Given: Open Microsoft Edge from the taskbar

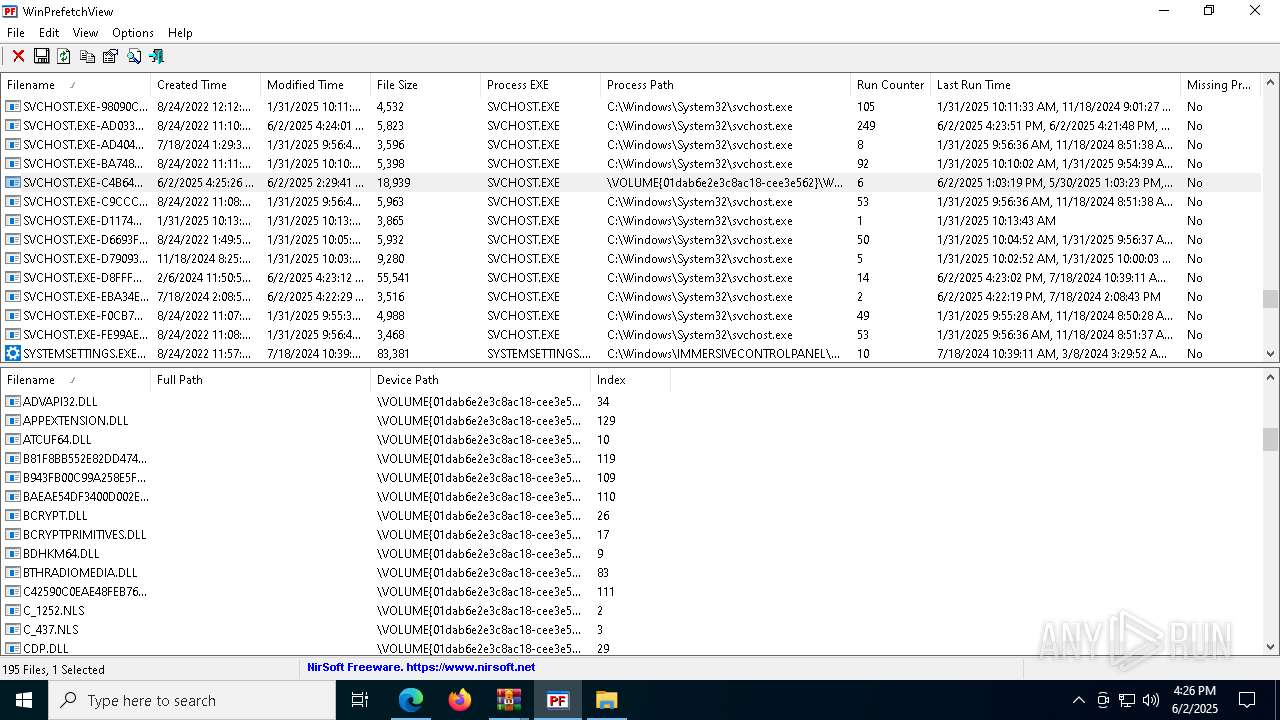Looking at the screenshot, I should pos(411,700).
